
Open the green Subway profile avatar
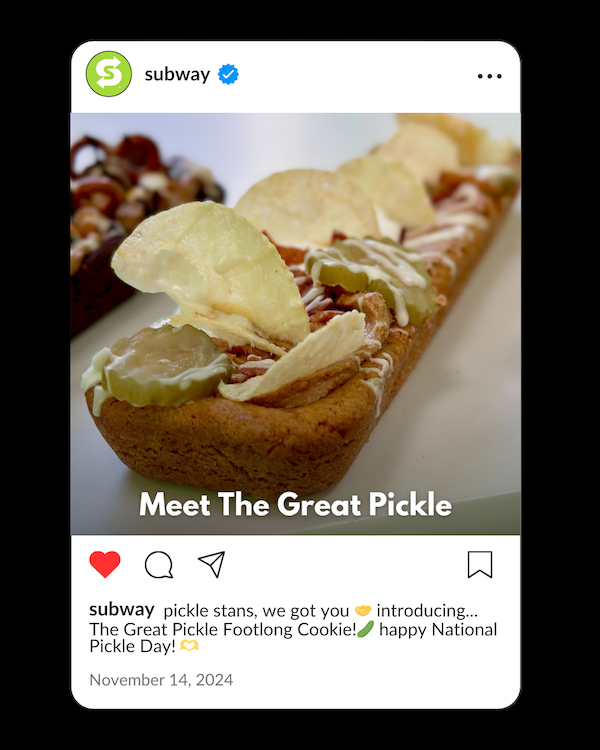click(x=109, y=74)
